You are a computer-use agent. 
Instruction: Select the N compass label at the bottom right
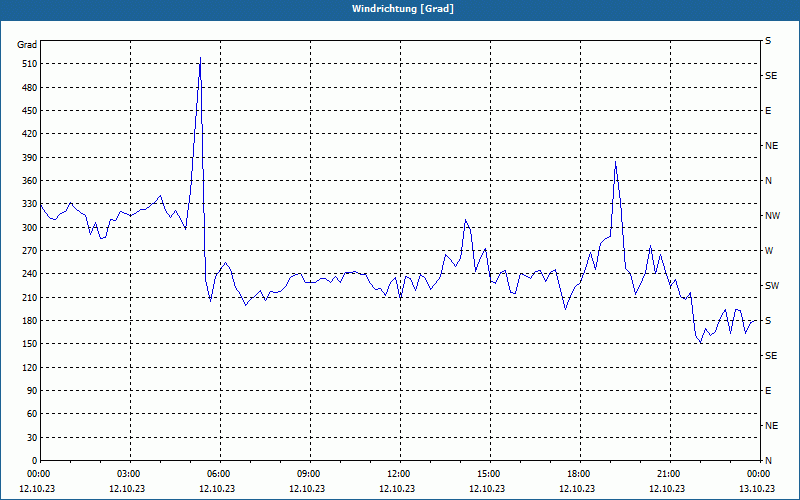point(769,461)
